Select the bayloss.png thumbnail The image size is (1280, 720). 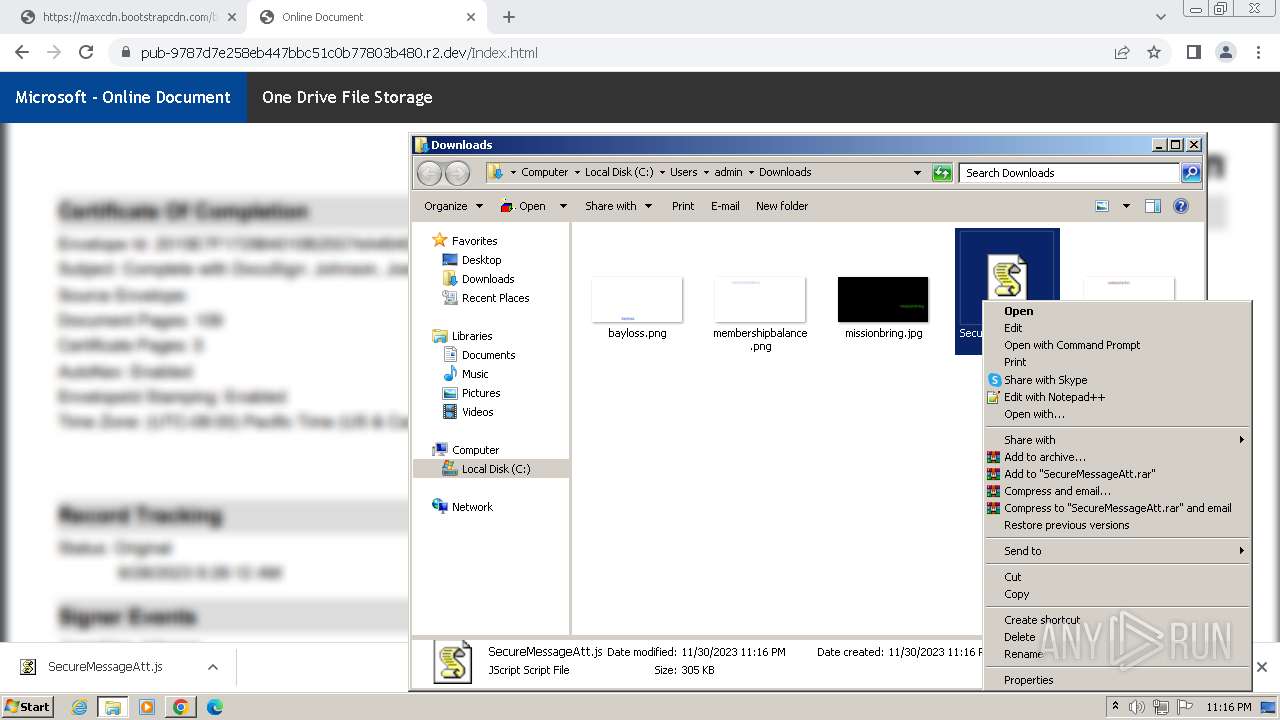point(637,300)
